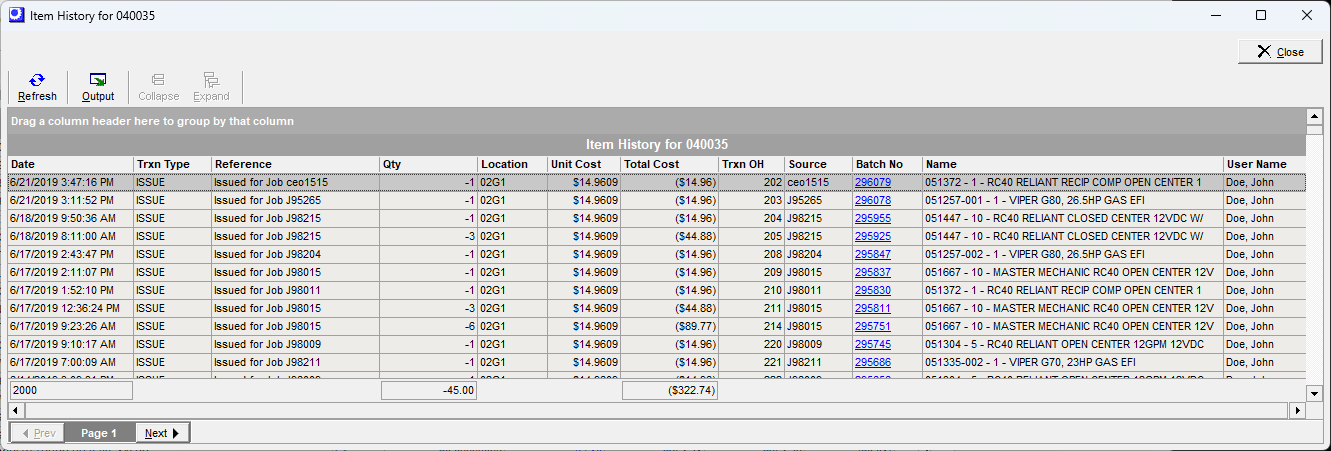Image resolution: width=1331 pixels, height=451 pixels.
Task: Select the ($89.77) total cost cell
Action: click(x=669, y=326)
